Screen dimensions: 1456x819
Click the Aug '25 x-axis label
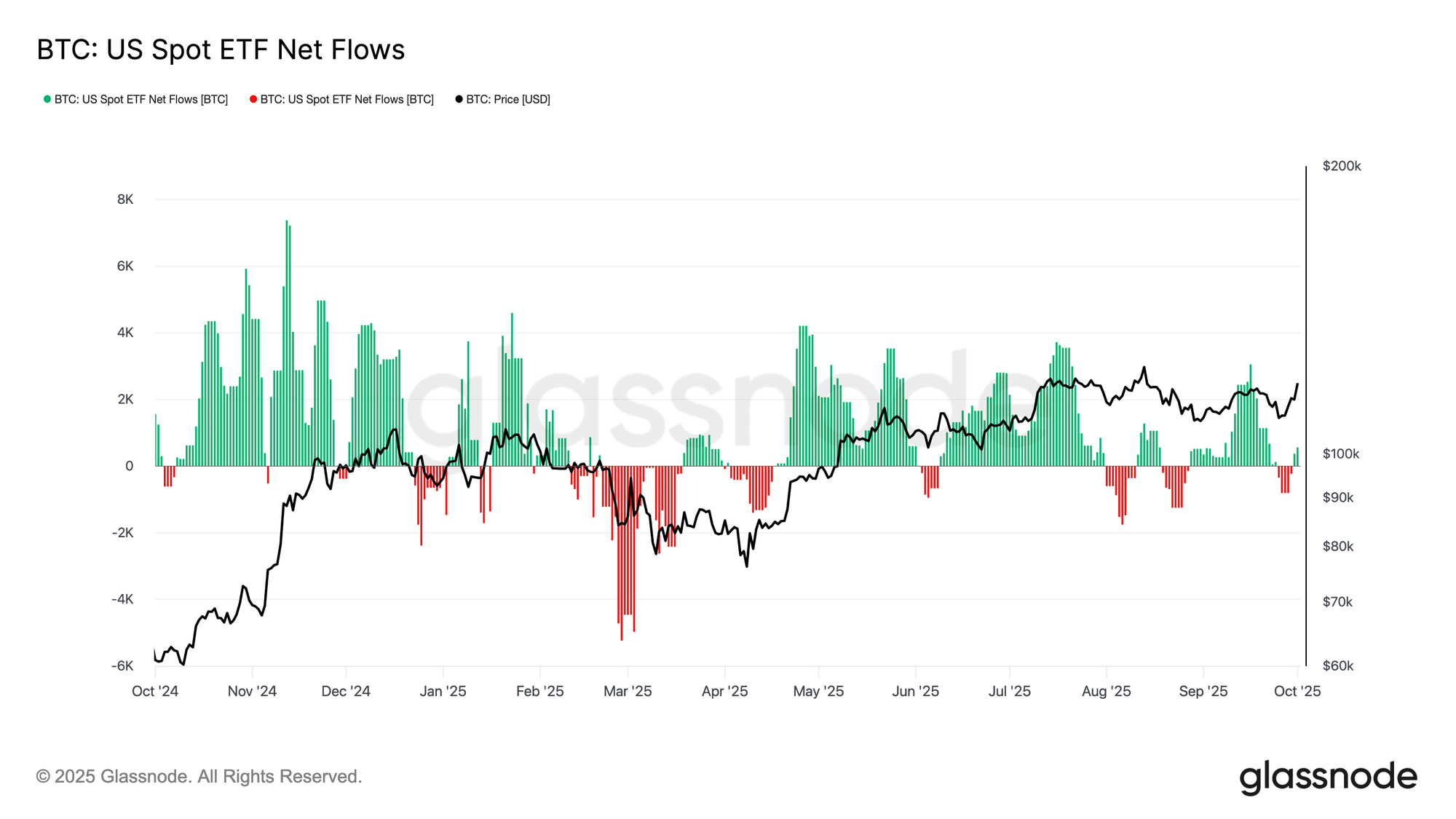1106,691
